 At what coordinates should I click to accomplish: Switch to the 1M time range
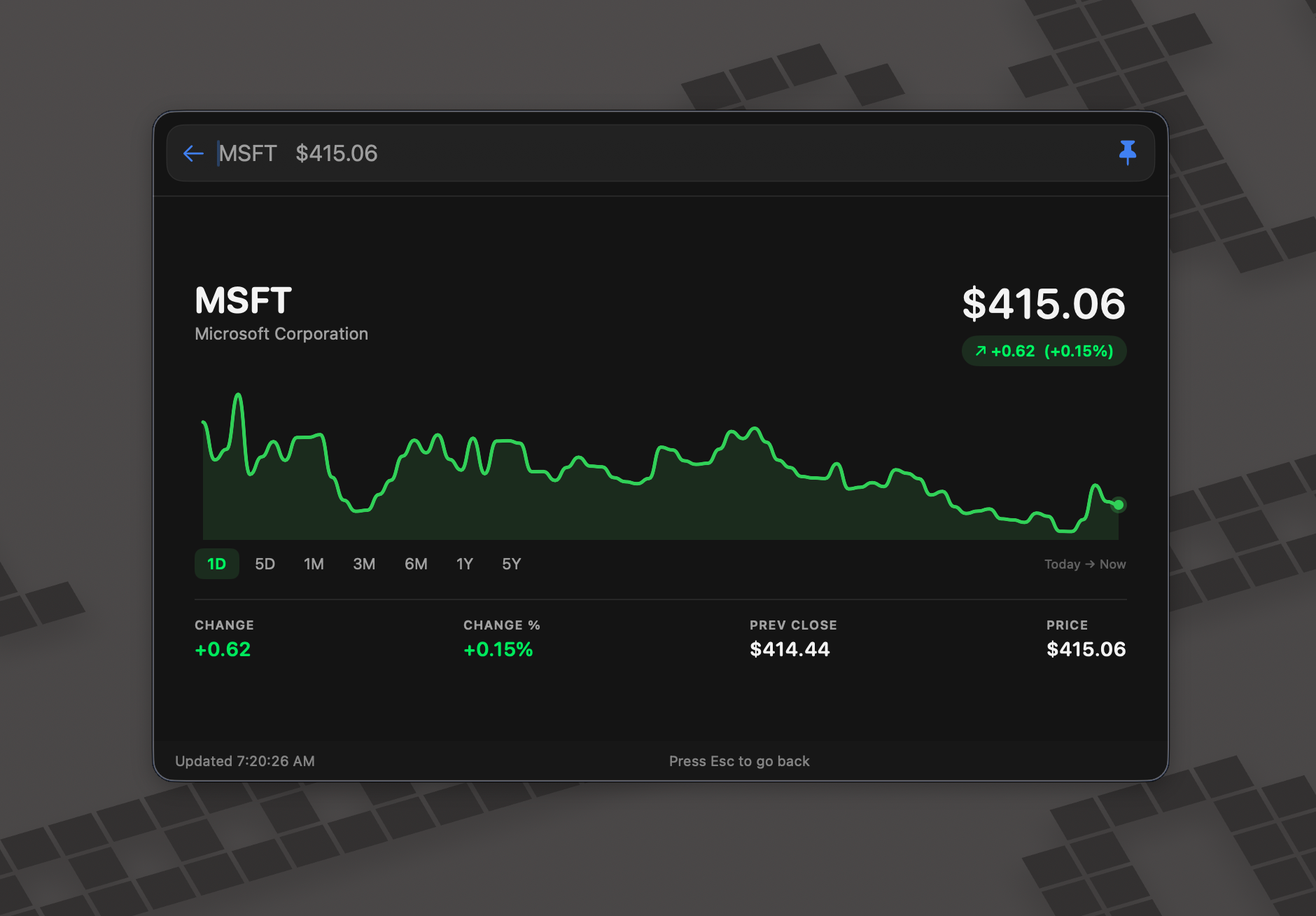[x=314, y=564]
